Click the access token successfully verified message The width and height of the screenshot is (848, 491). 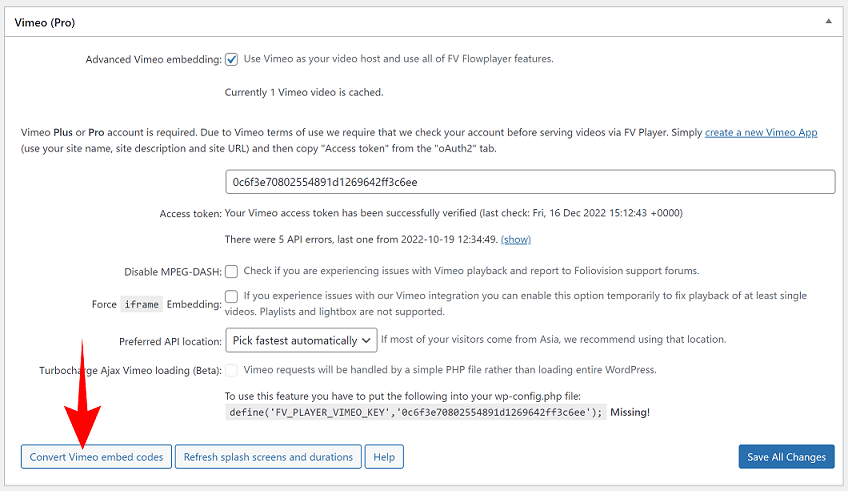pos(453,213)
